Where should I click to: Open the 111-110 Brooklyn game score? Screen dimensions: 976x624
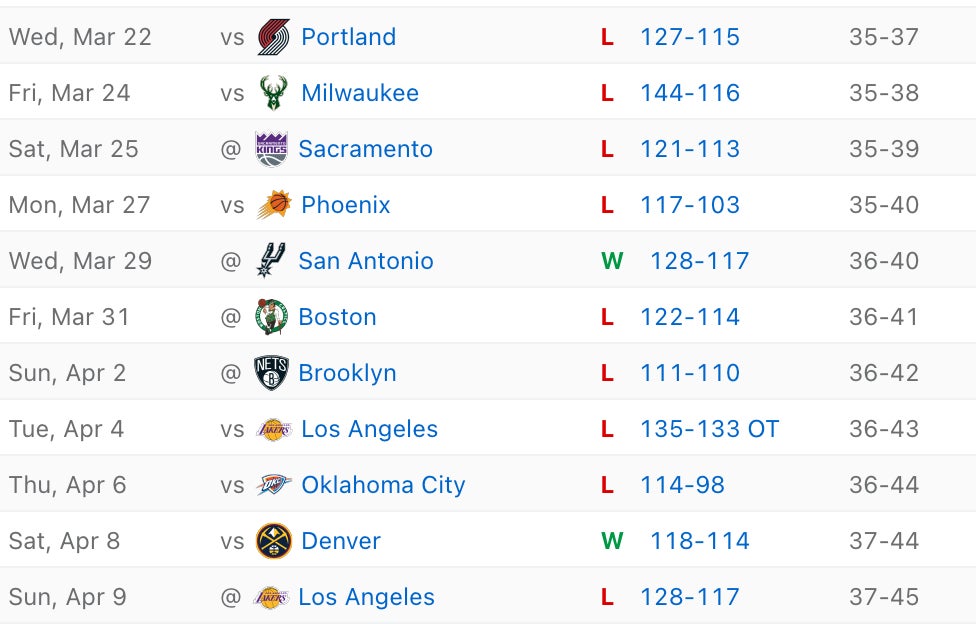(690, 373)
